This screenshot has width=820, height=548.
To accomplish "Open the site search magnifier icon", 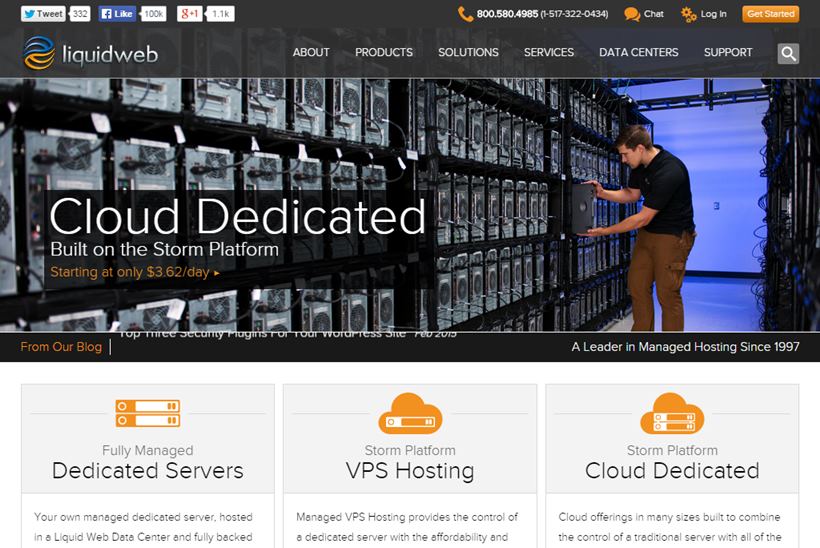I will tap(788, 54).
